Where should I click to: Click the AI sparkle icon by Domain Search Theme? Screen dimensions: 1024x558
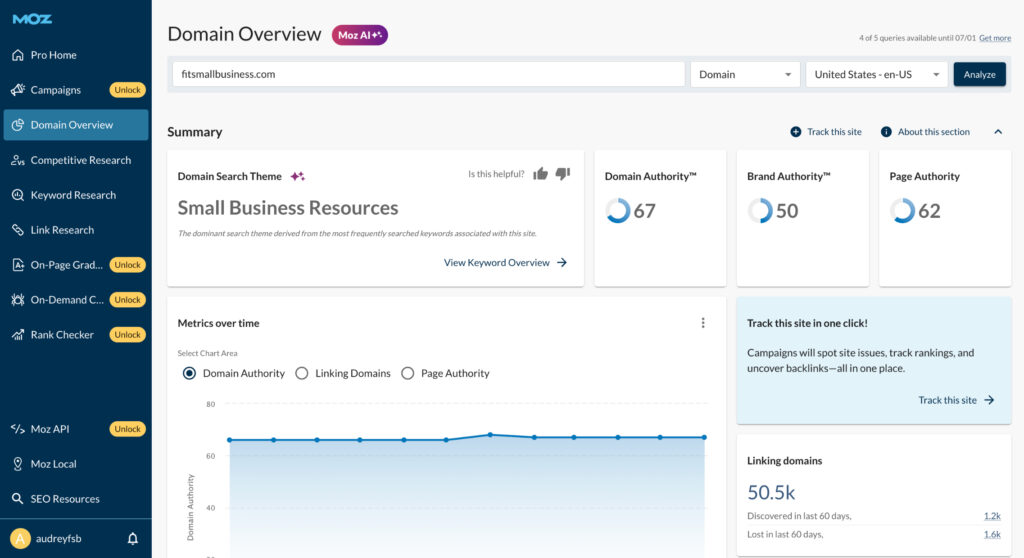tap(298, 176)
